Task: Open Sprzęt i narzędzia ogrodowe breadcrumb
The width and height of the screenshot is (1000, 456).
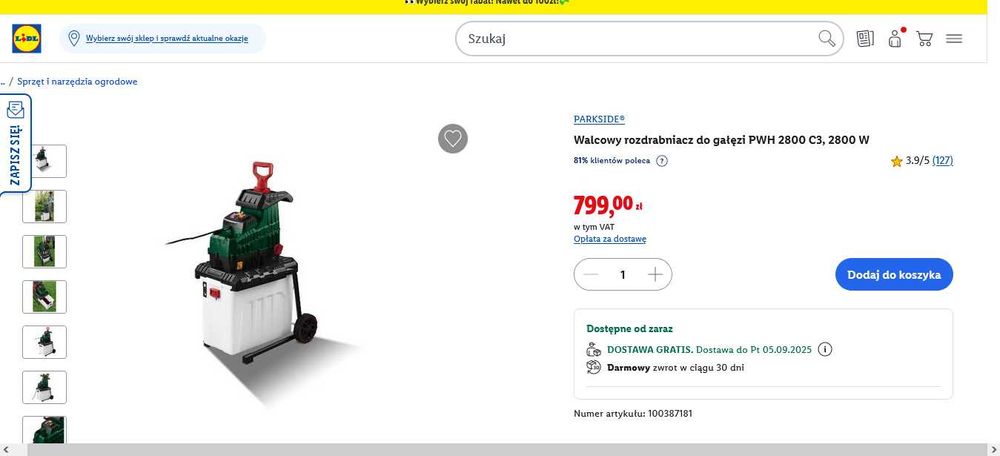Action: coord(77,82)
